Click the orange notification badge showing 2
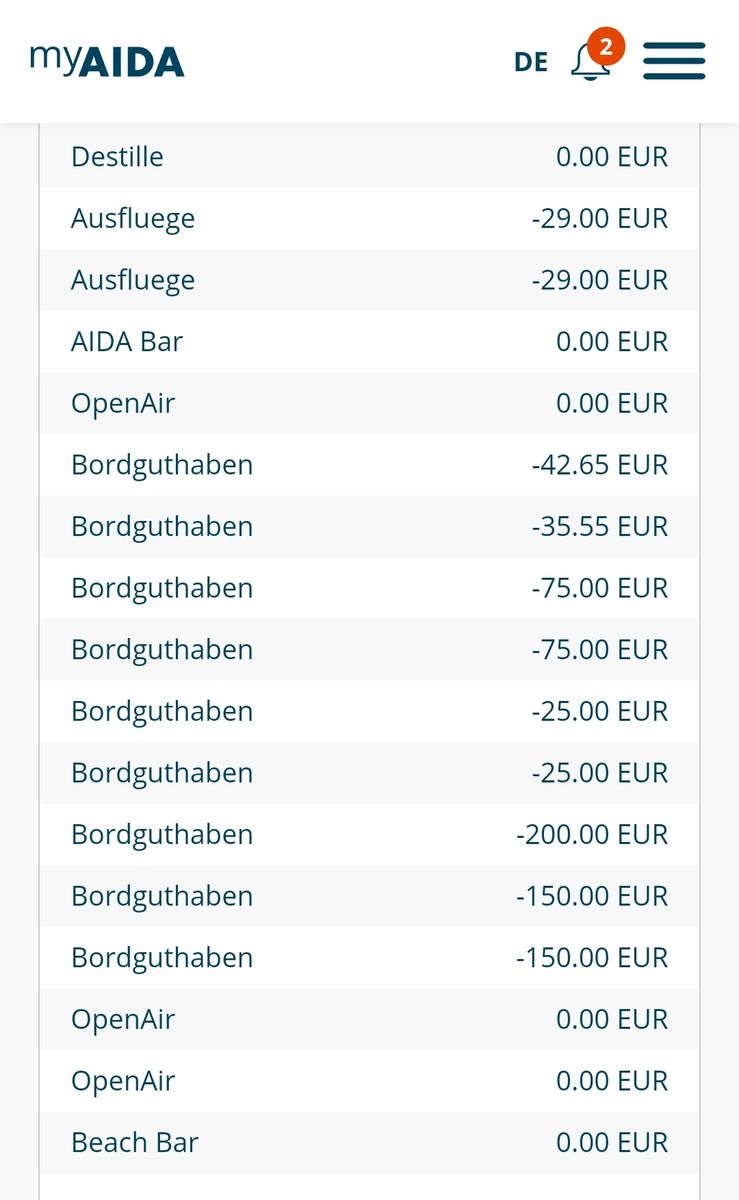This screenshot has height=1200, width=739. [606, 46]
